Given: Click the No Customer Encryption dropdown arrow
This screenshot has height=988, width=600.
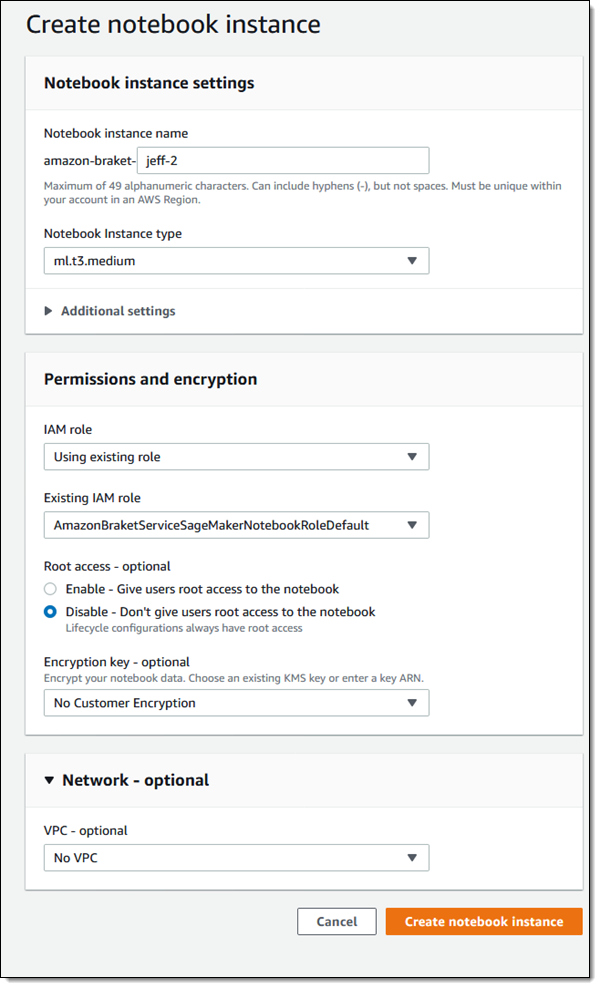Looking at the screenshot, I should coord(412,703).
